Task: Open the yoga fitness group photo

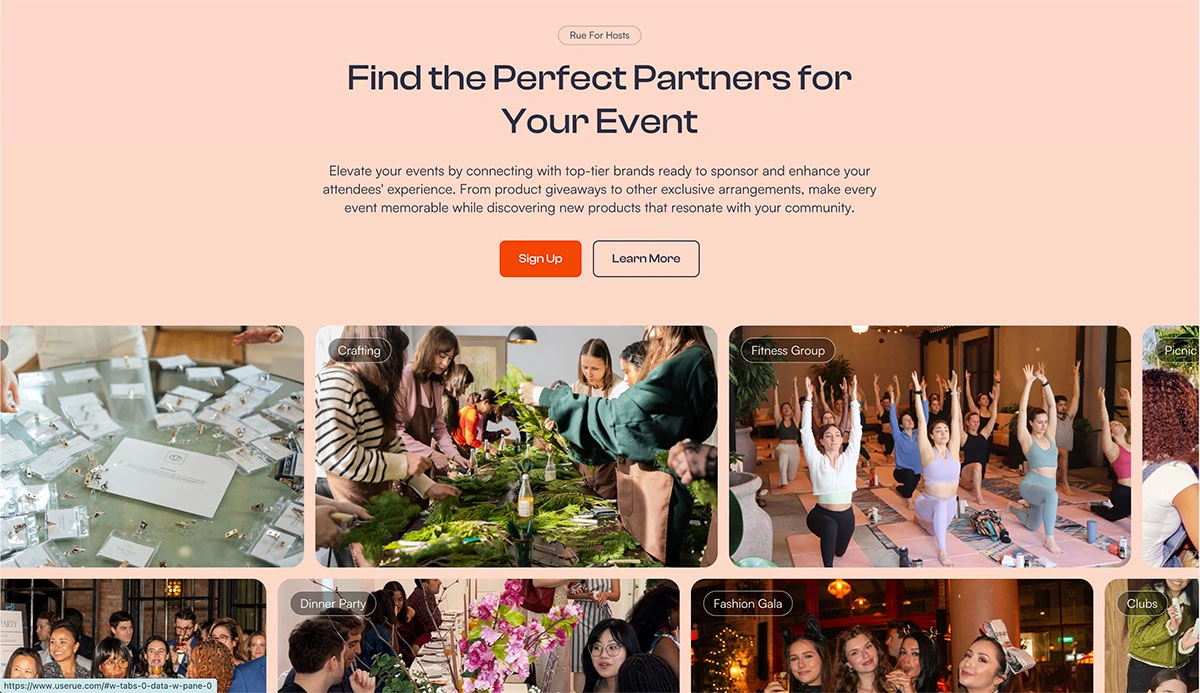Action: [930, 446]
